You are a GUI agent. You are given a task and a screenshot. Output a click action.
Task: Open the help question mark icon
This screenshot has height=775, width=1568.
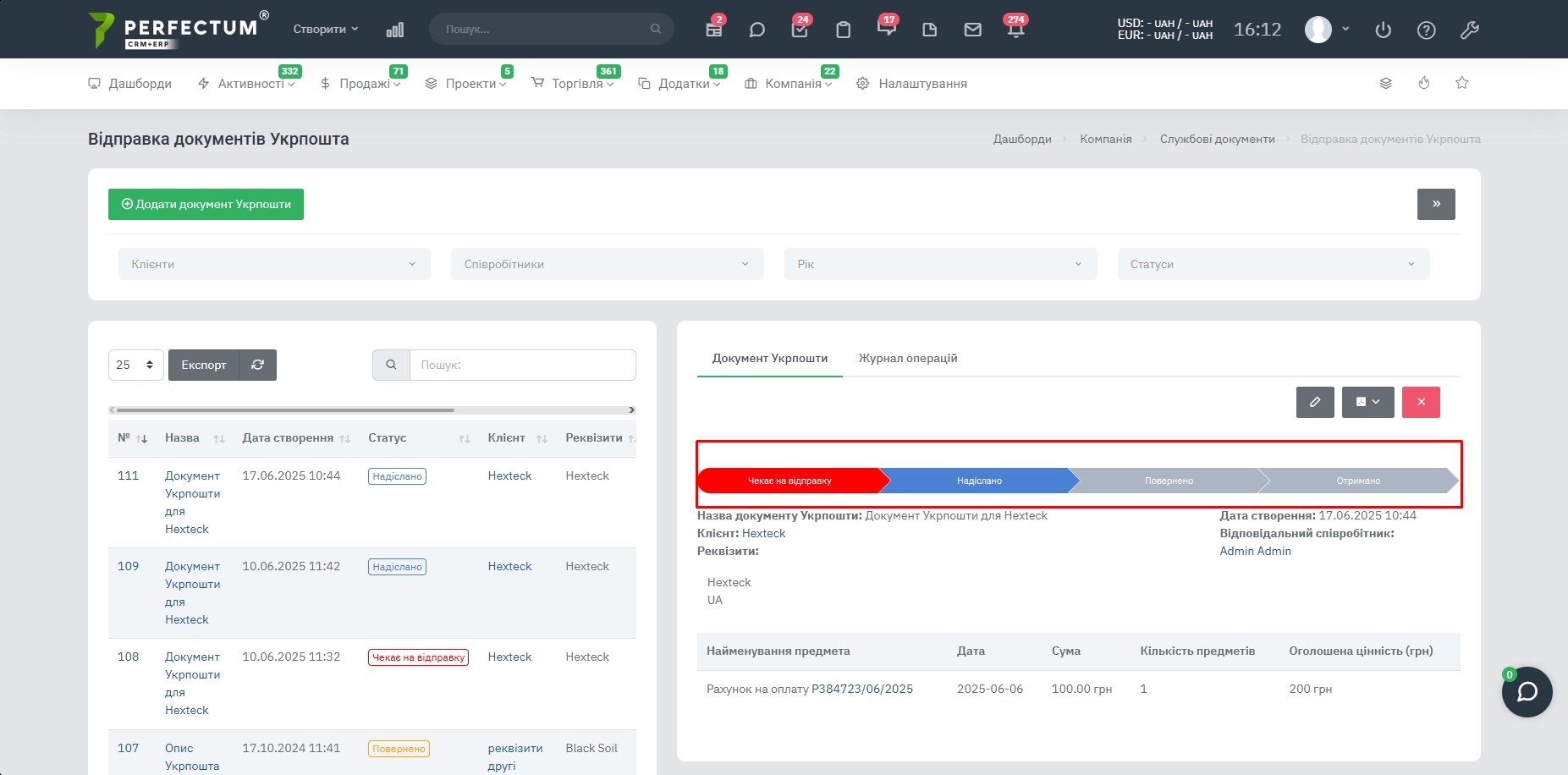1427,30
